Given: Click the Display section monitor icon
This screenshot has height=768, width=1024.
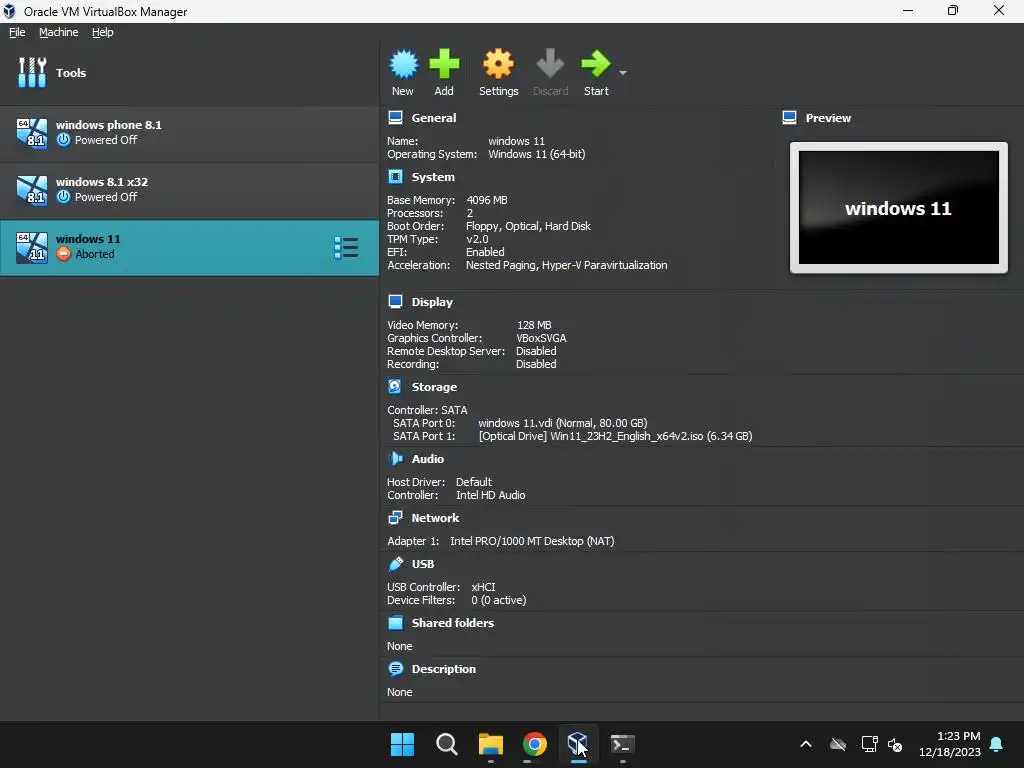Looking at the screenshot, I should pos(395,301).
